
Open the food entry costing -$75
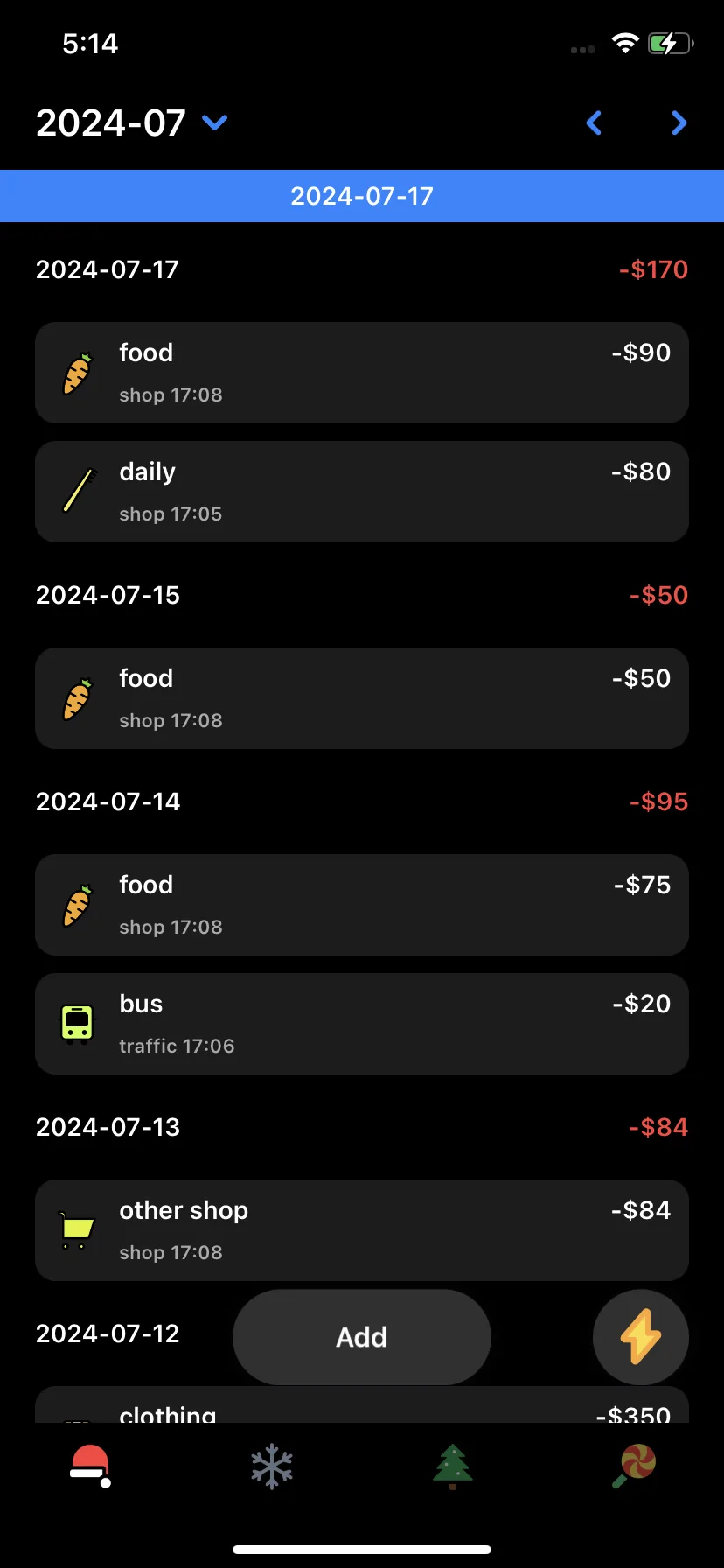(362, 905)
